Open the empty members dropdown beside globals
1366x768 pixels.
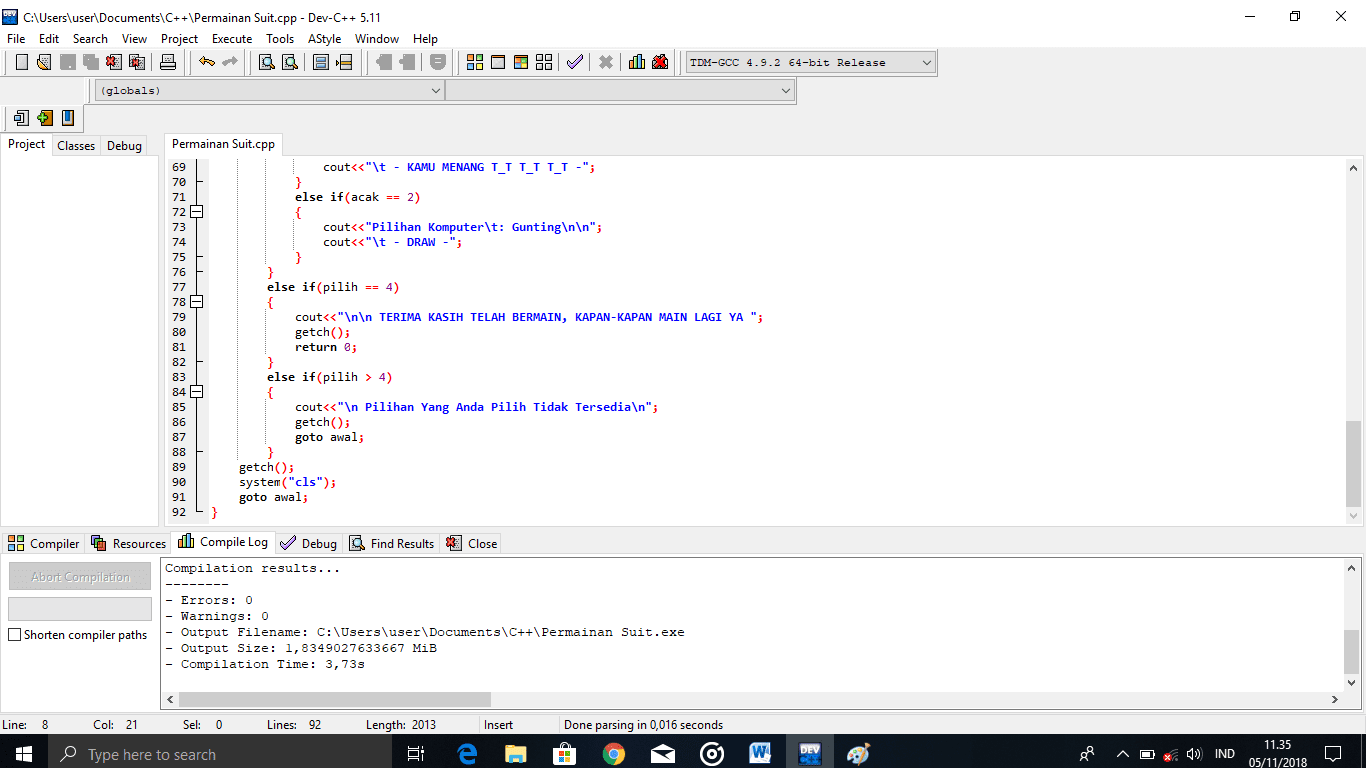[620, 90]
